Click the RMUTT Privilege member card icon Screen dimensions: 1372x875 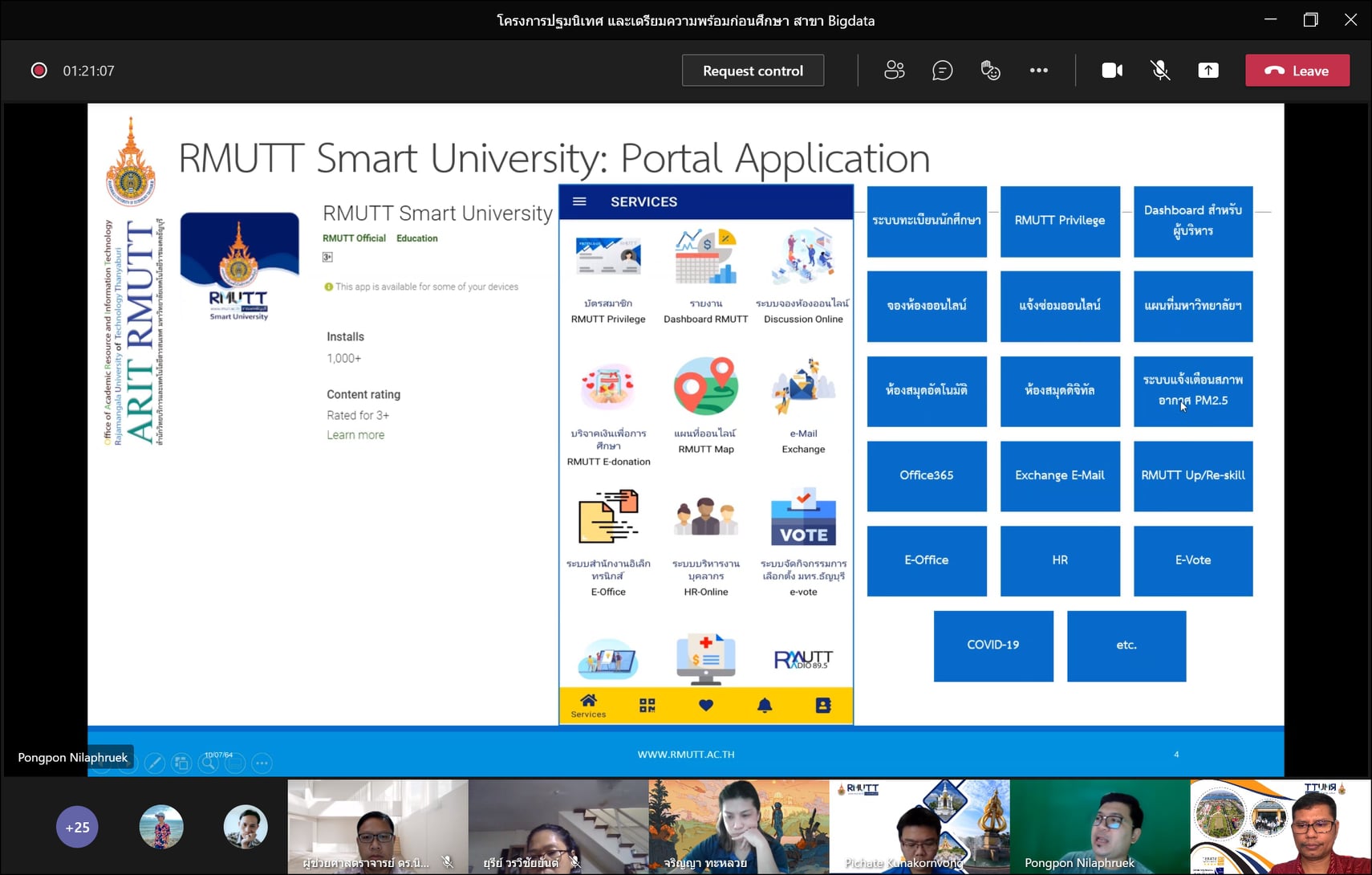(608, 258)
